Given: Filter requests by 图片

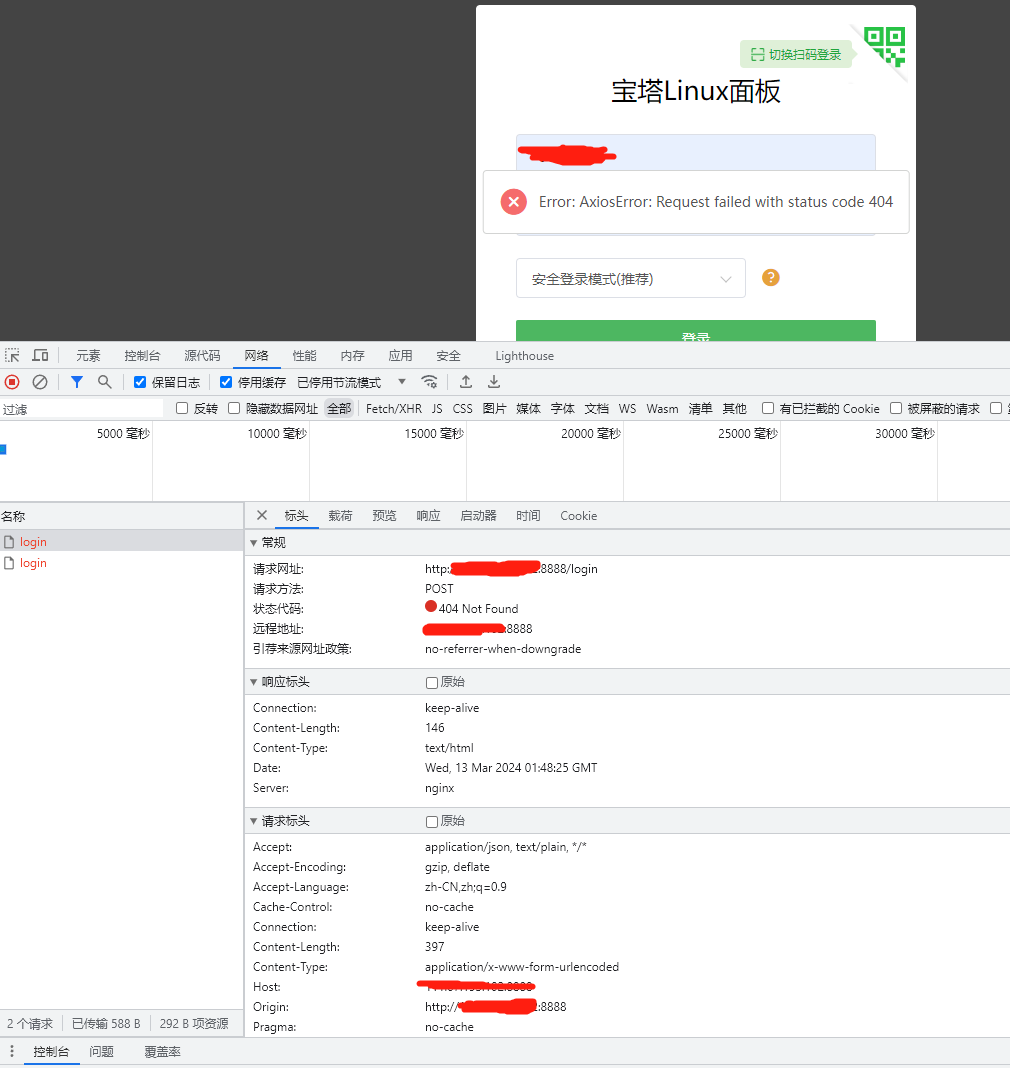Looking at the screenshot, I should pyautogui.click(x=494, y=409).
